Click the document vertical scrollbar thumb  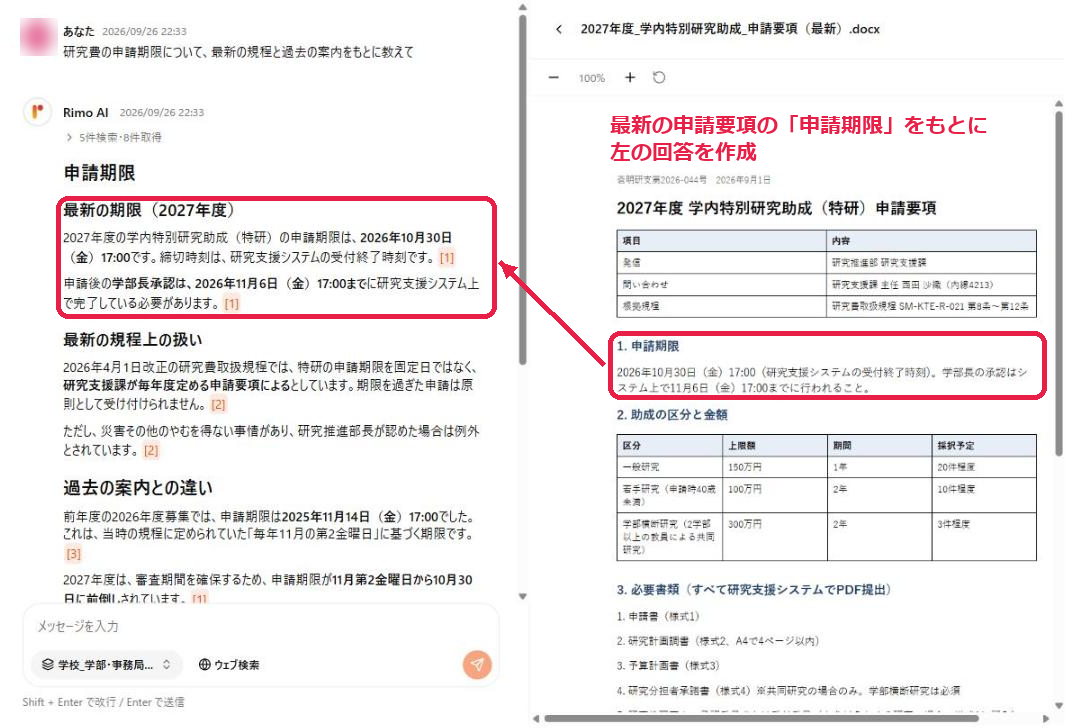(x=1059, y=282)
